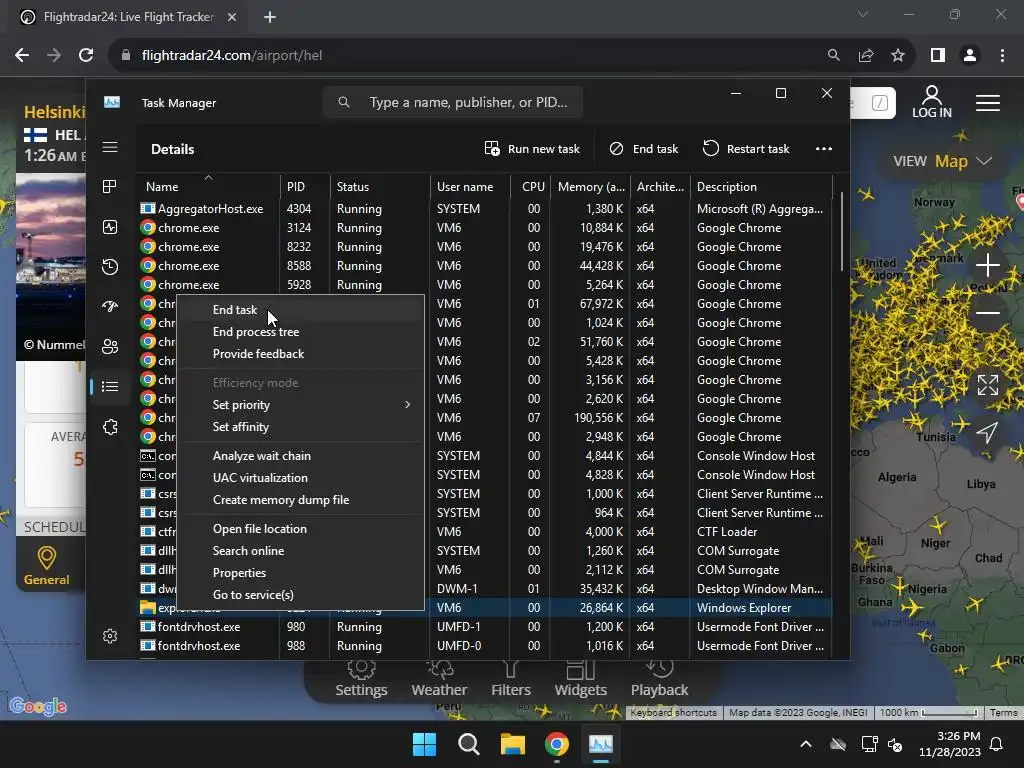Open Task Manager settings gear
This screenshot has width=1024, height=768.
point(110,636)
